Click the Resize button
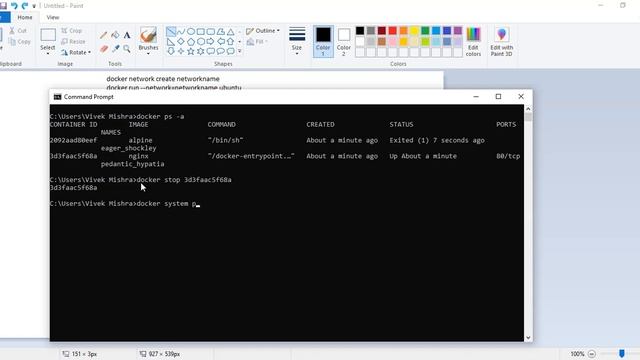 pyautogui.click(x=73, y=41)
